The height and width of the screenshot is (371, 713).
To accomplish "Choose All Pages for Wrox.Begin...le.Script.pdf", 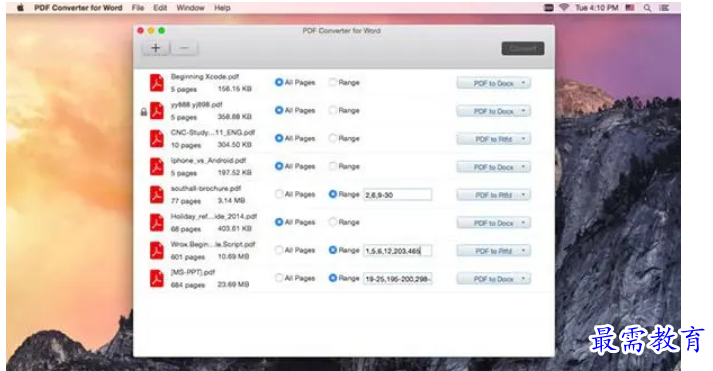I will pos(279,250).
